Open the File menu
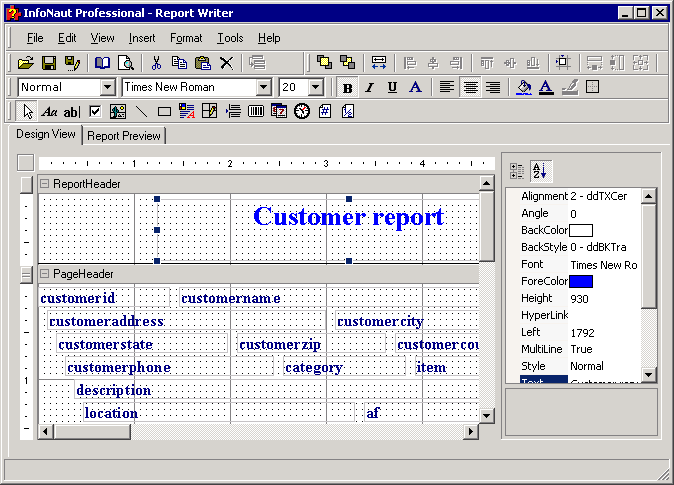Screen dimensions: 674x485 35,38
